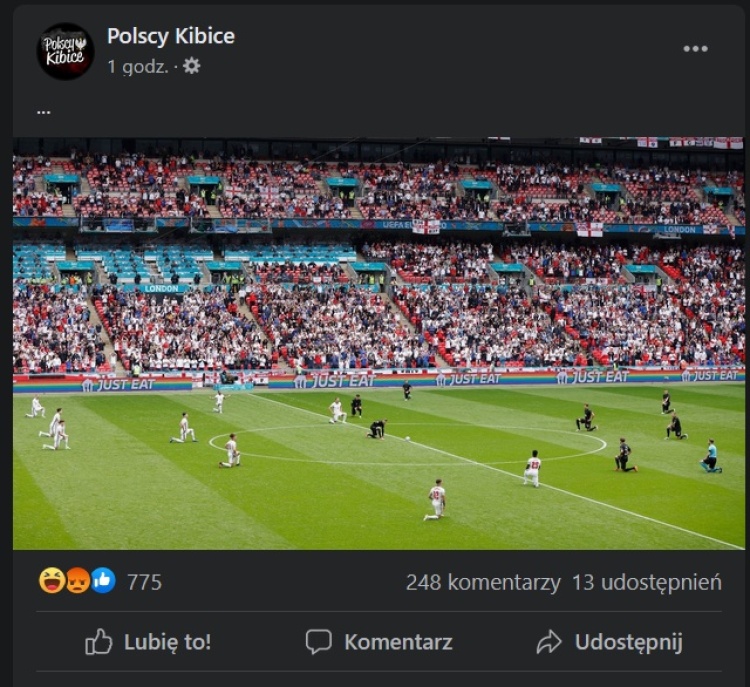Image resolution: width=750 pixels, height=687 pixels.
Task: Click the speech bubble comment icon
Action: click(319, 642)
